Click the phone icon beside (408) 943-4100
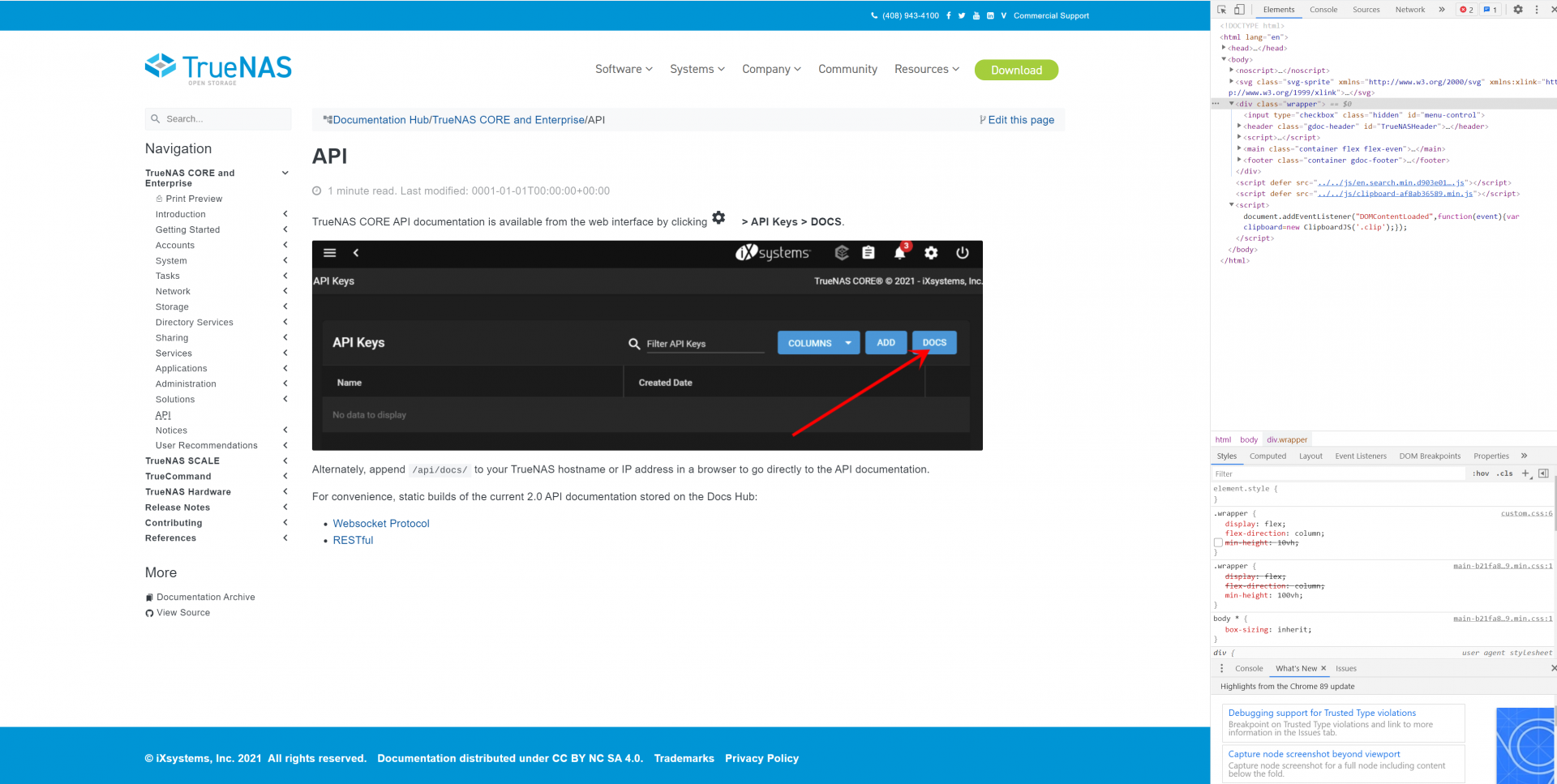The width and height of the screenshot is (1557, 784). click(874, 15)
